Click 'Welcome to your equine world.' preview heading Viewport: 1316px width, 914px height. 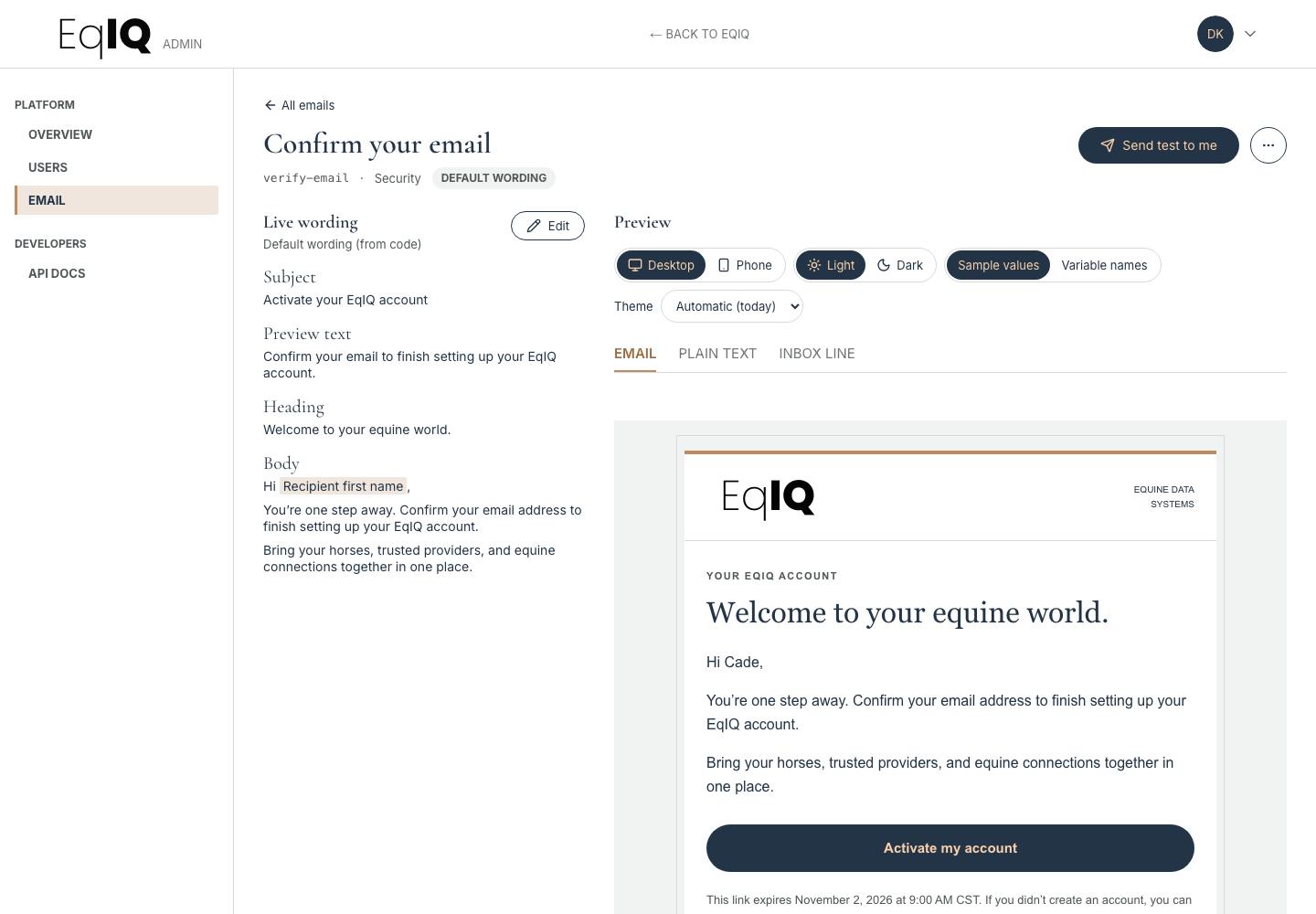point(907,612)
